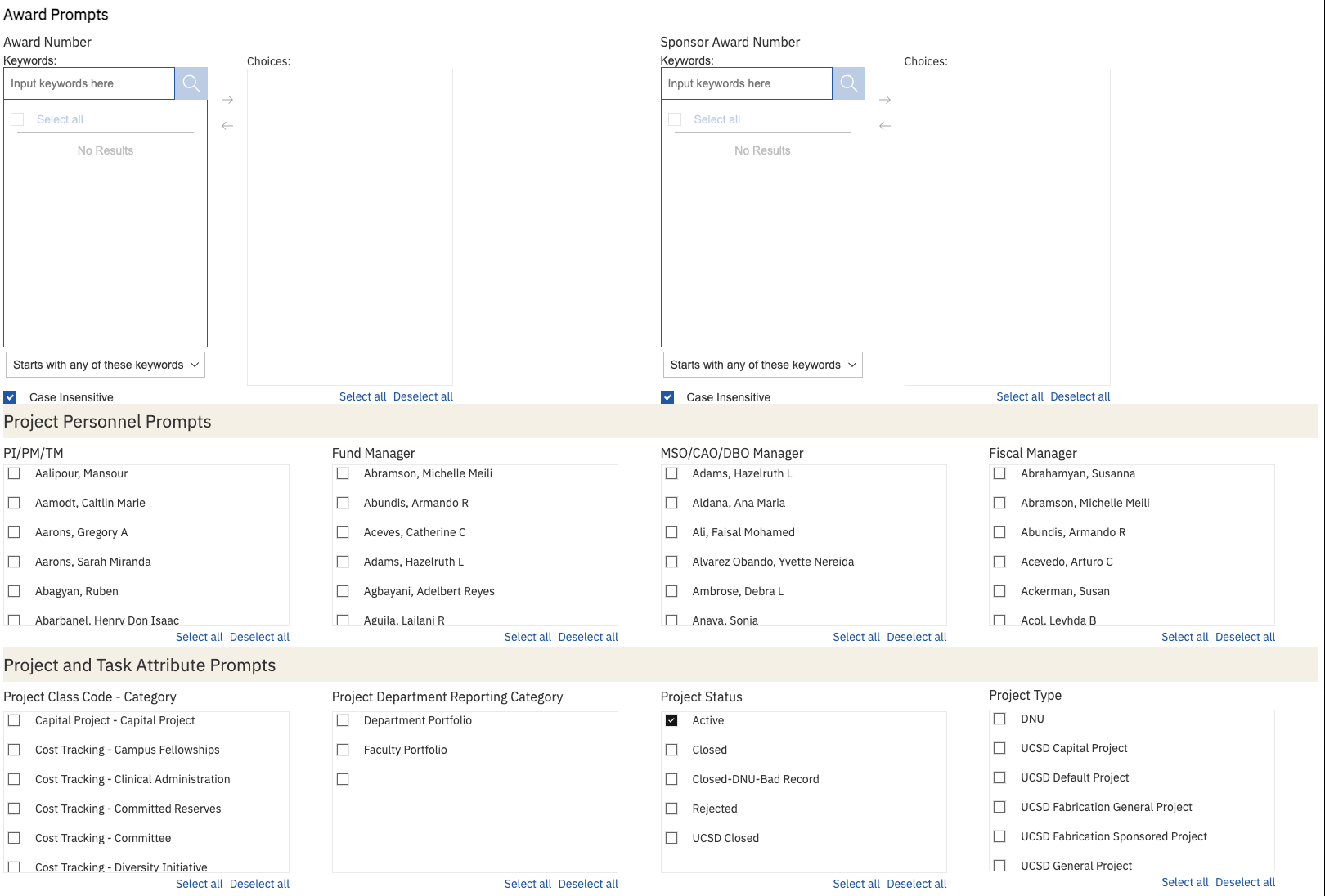
Task: Toggle Case Insensitive under Award Number
Action: pyautogui.click(x=11, y=397)
